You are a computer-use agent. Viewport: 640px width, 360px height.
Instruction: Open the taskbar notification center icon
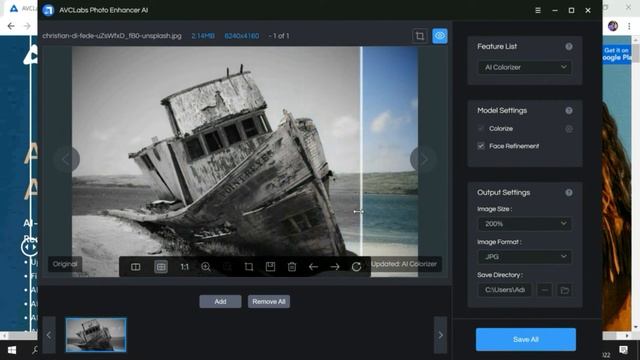point(623,350)
